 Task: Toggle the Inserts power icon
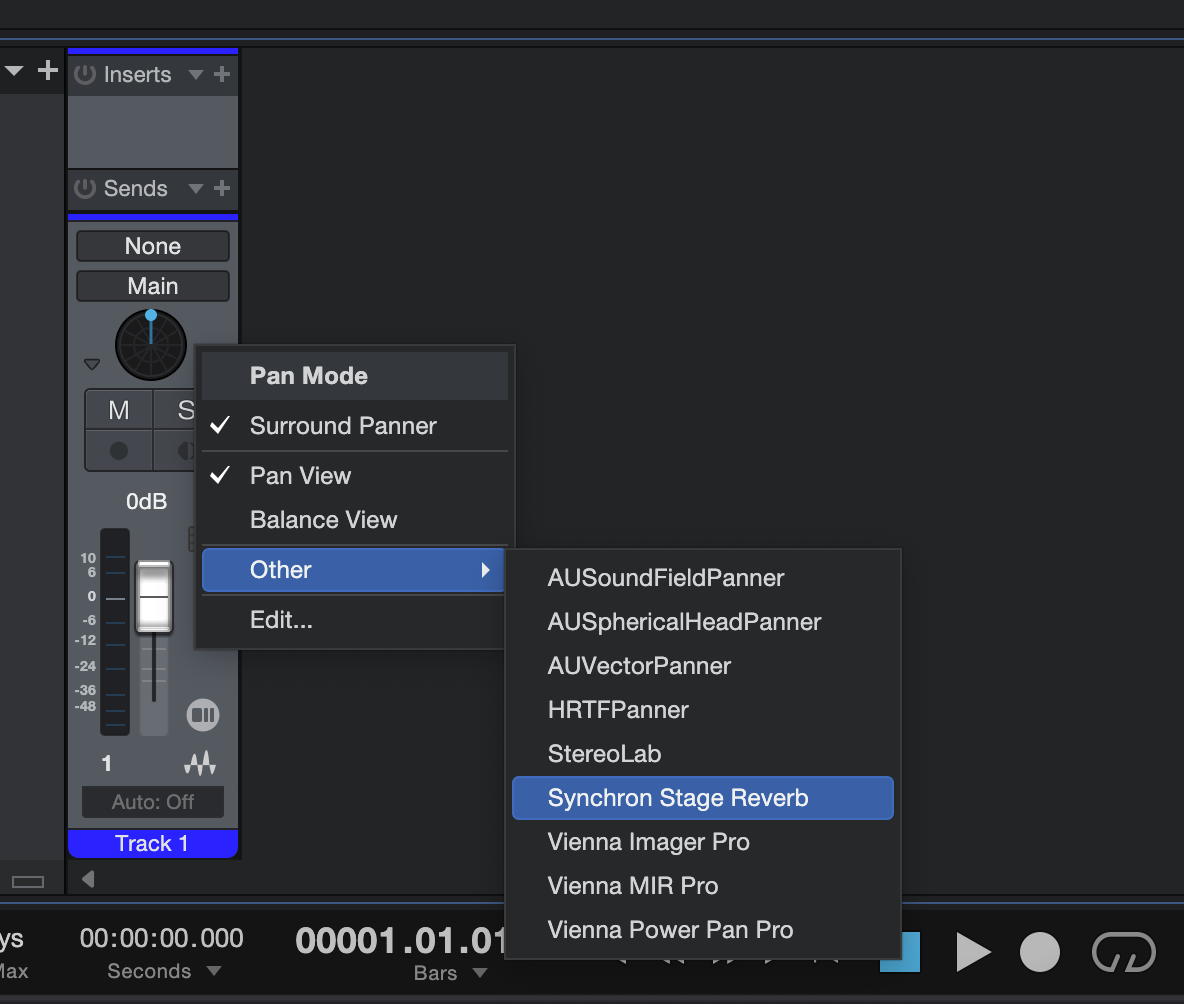(85, 75)
